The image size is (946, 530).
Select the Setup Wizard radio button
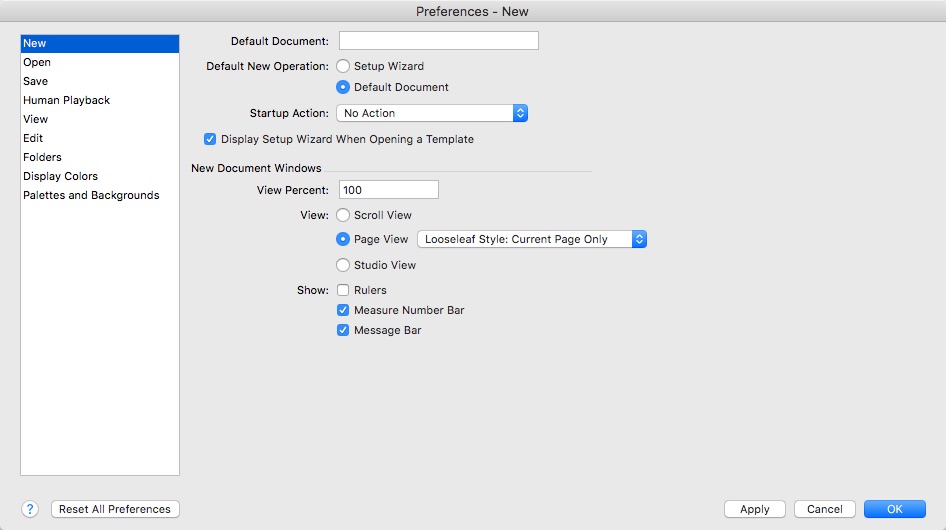coord(343,66)
